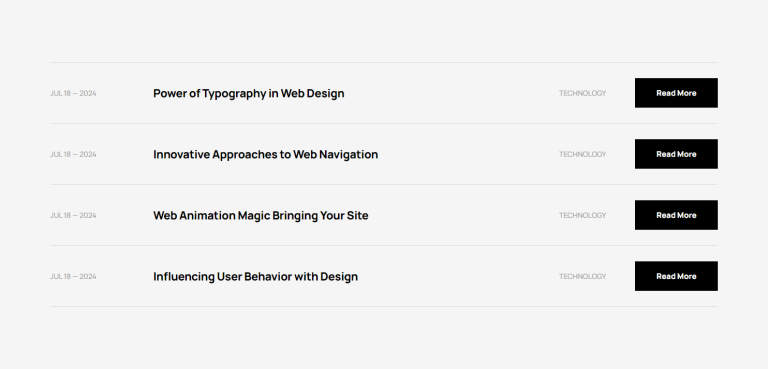Click the JUL 18 date beside Typography title

(73, 93)
